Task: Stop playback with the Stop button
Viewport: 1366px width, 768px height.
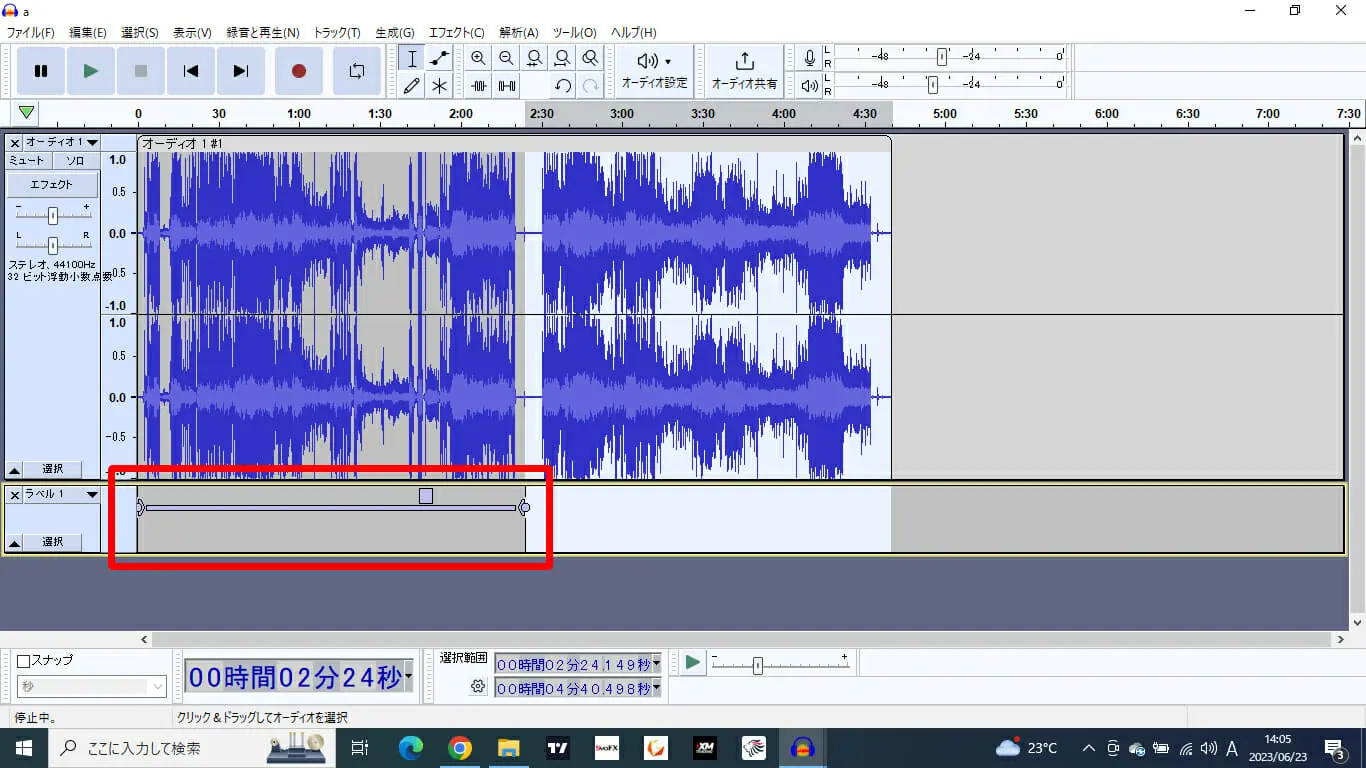Action: 141,71
